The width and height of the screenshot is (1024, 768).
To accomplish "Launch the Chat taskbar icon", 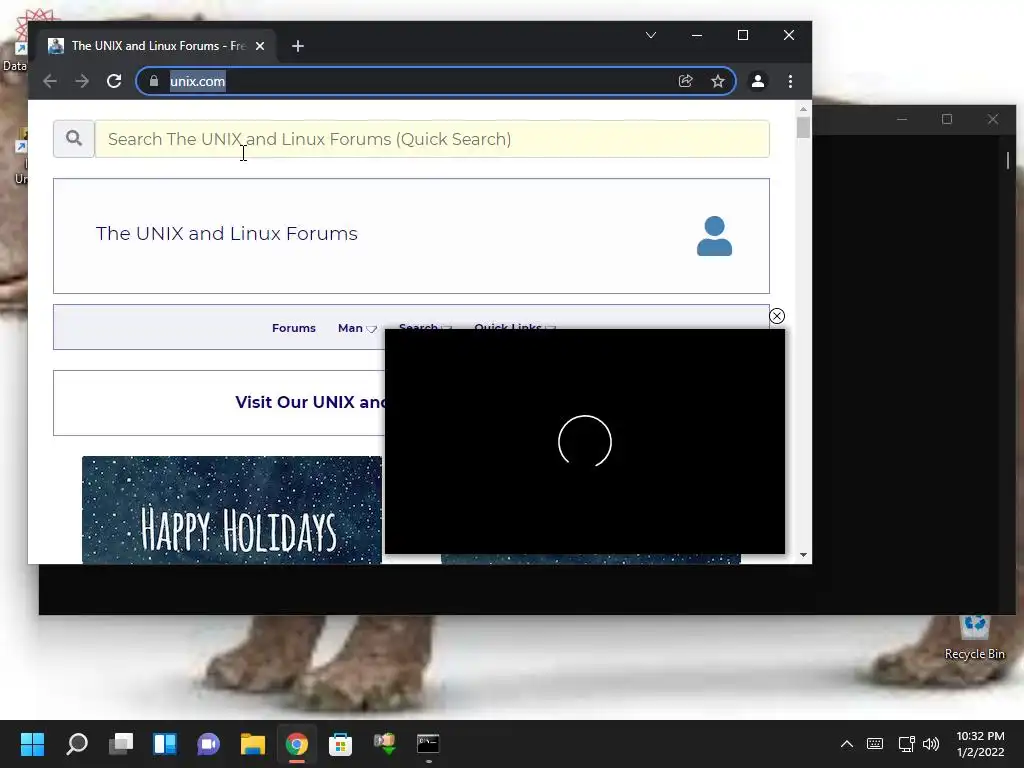I will pyautogui.click(x=208, y=744).
